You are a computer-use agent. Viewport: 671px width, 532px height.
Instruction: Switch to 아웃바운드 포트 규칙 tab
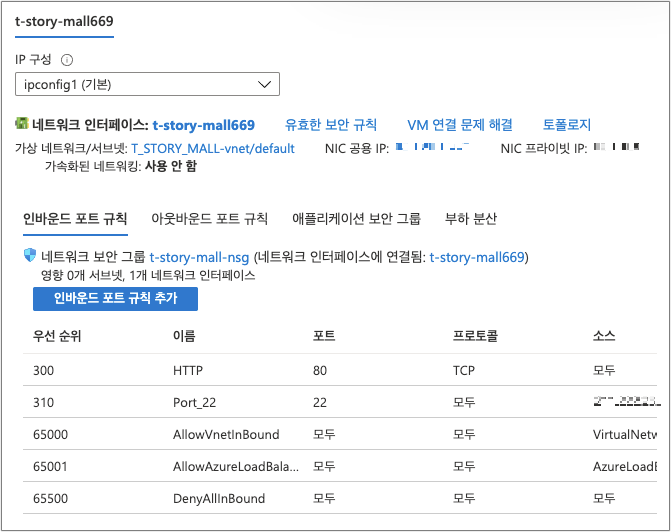[x=209, y=219]
